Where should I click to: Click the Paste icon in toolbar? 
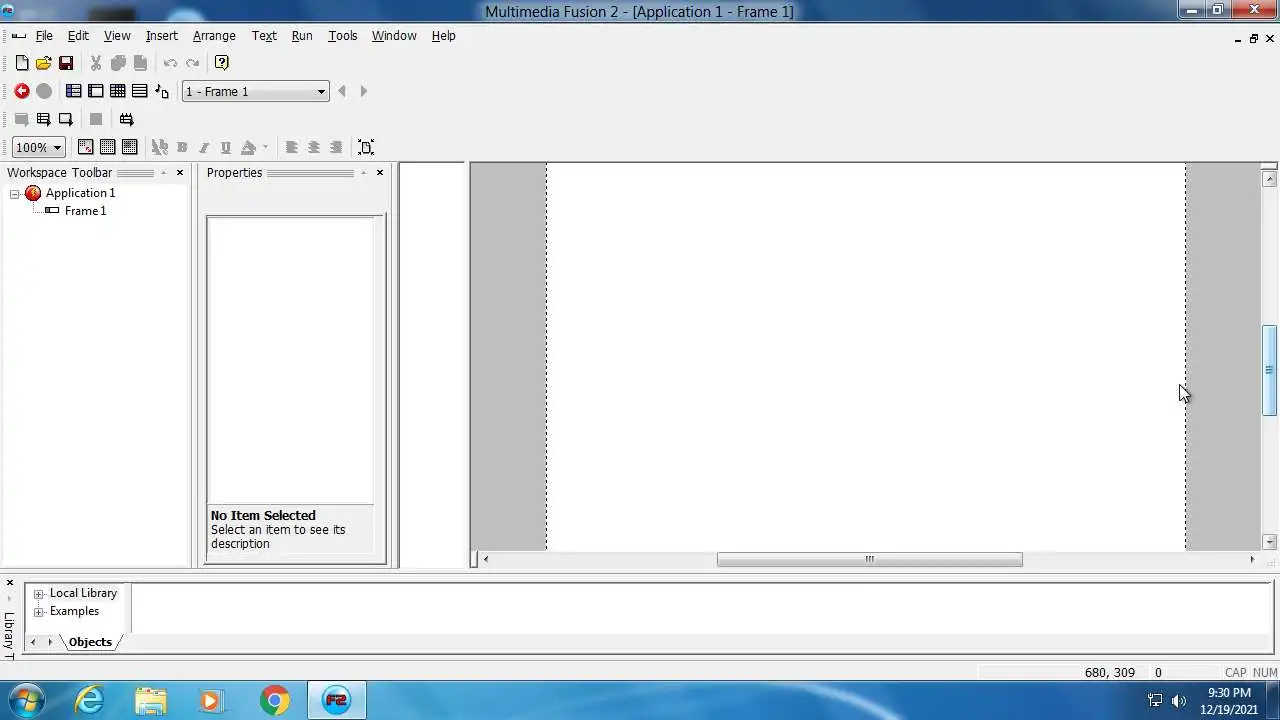coord(140,63)
